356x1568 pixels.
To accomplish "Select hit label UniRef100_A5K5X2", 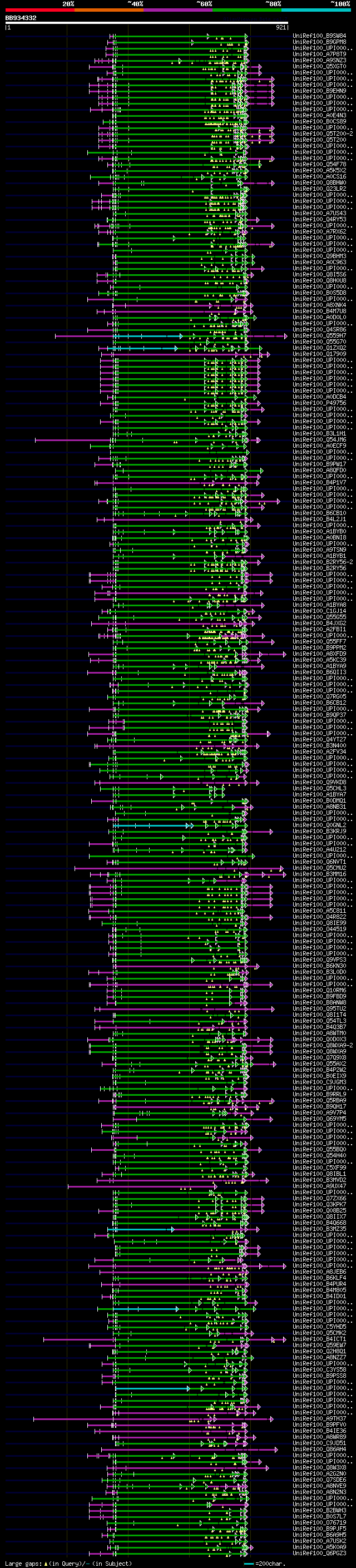I will pos(319,170).
